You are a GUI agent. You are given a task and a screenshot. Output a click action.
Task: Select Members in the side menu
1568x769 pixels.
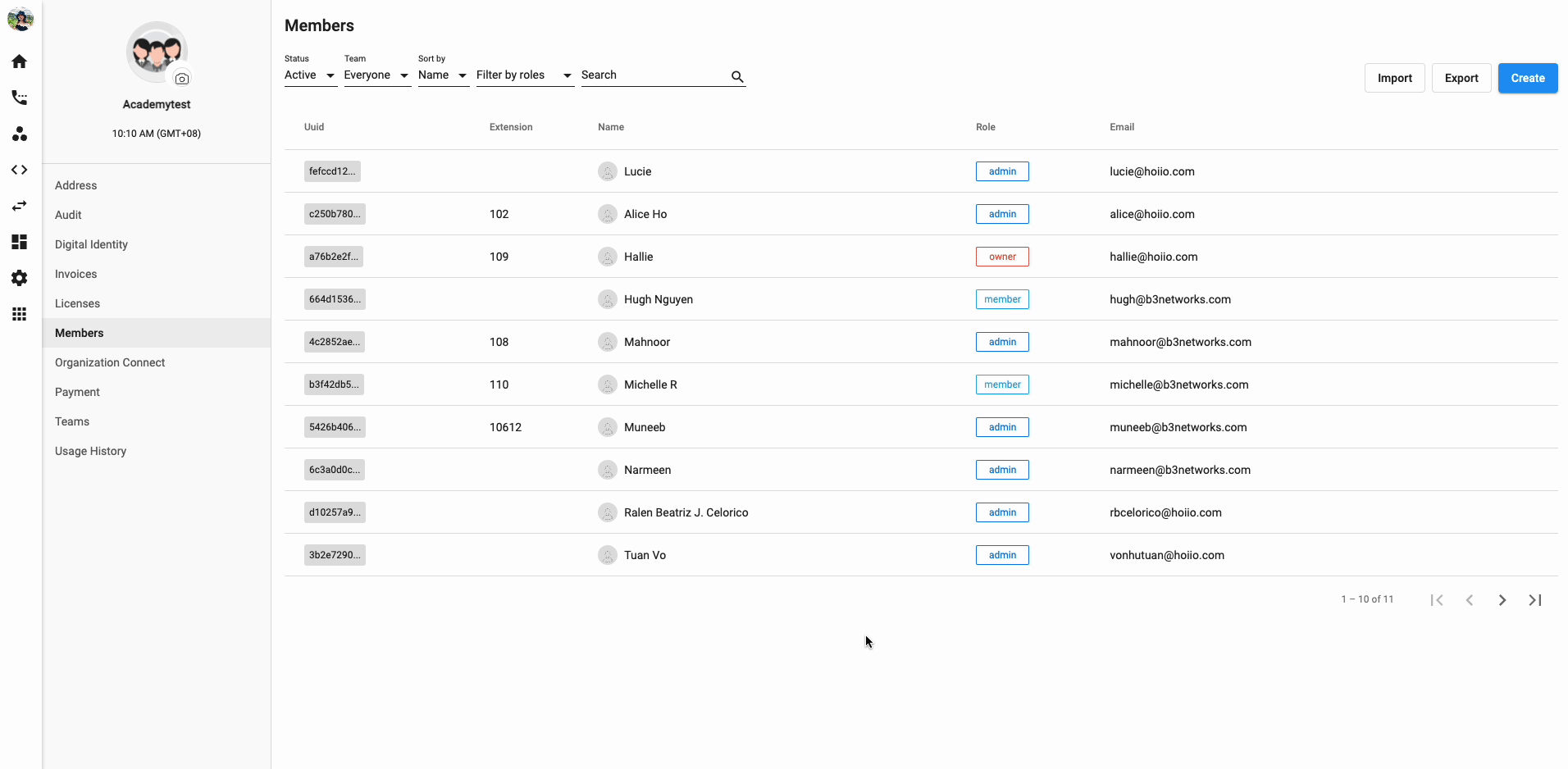tap(157, 333)
